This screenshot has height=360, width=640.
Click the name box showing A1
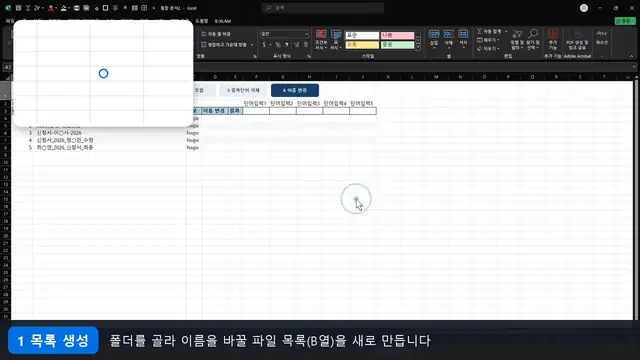[8, 67]
